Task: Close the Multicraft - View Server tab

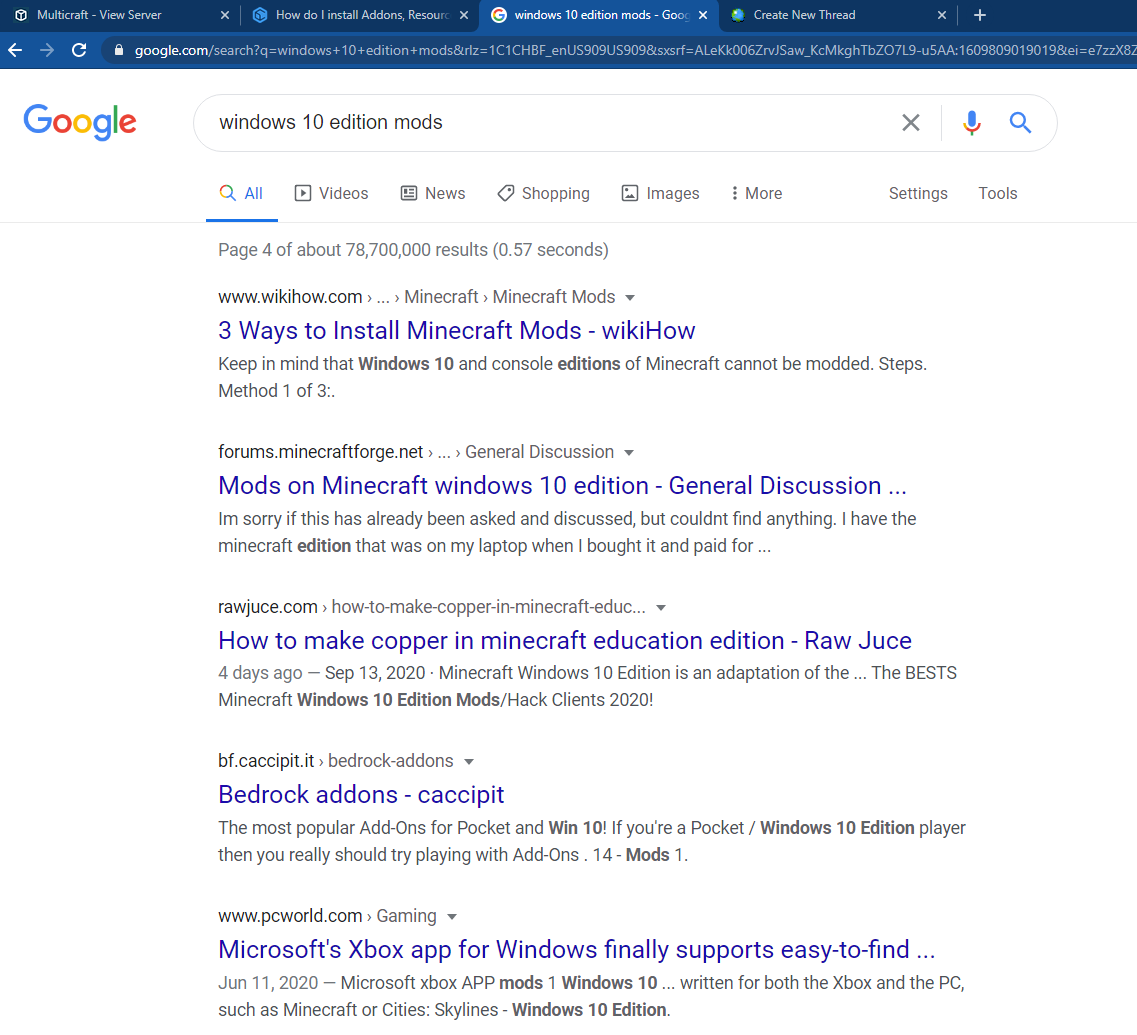Action: click(225, 15)
